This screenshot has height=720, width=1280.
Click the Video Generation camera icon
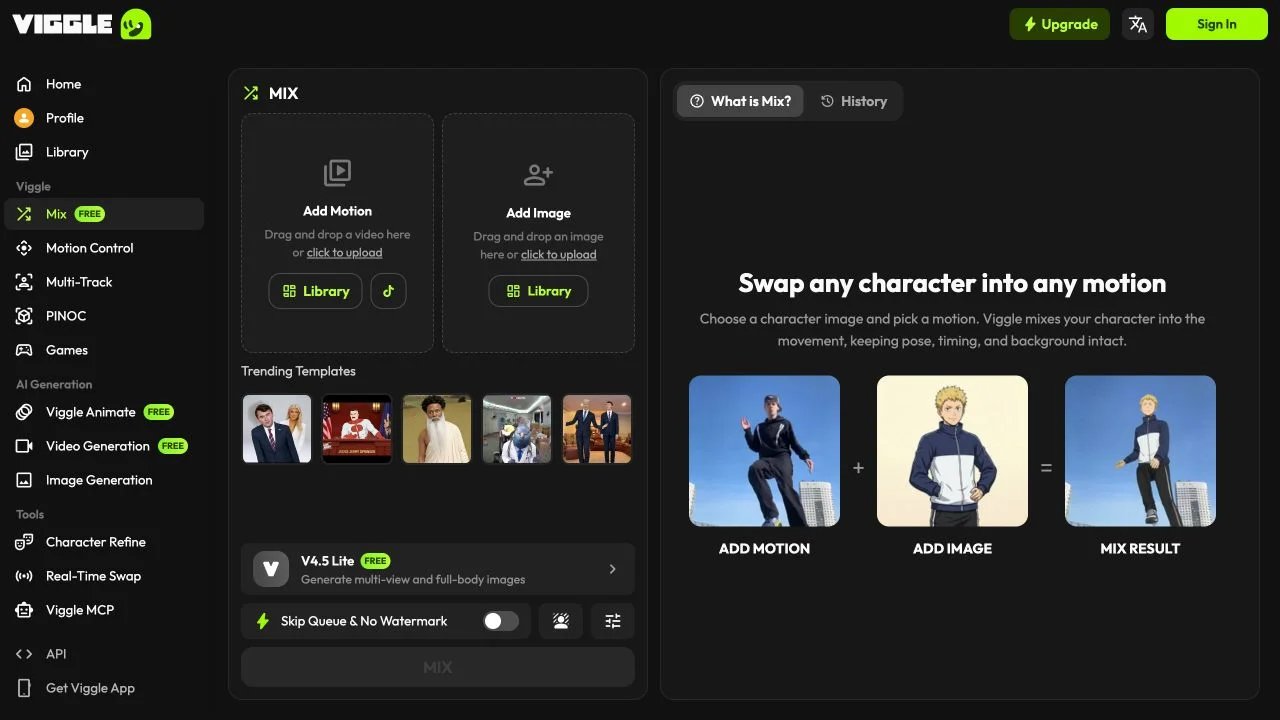pyautogui.click(x=24, y=446)
